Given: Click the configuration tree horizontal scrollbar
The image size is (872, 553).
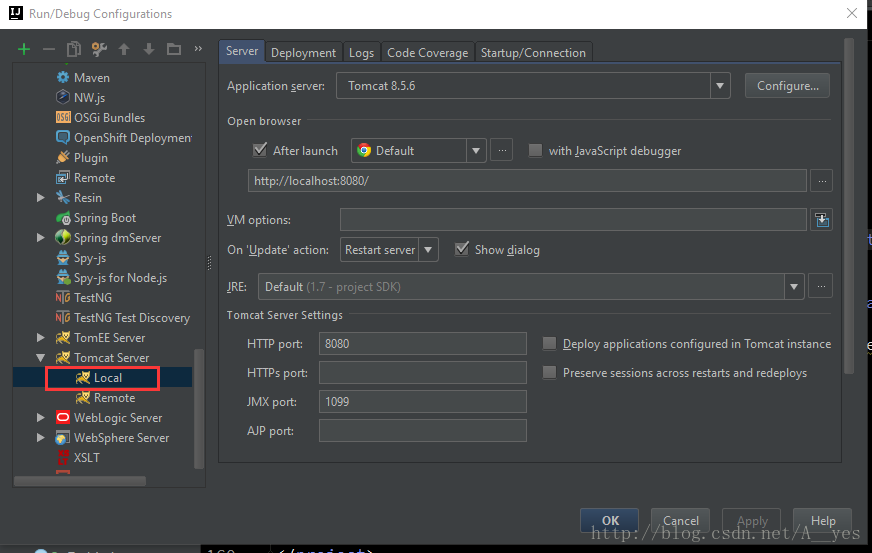Looking at the screenshot, I should [x=80, y=481].
